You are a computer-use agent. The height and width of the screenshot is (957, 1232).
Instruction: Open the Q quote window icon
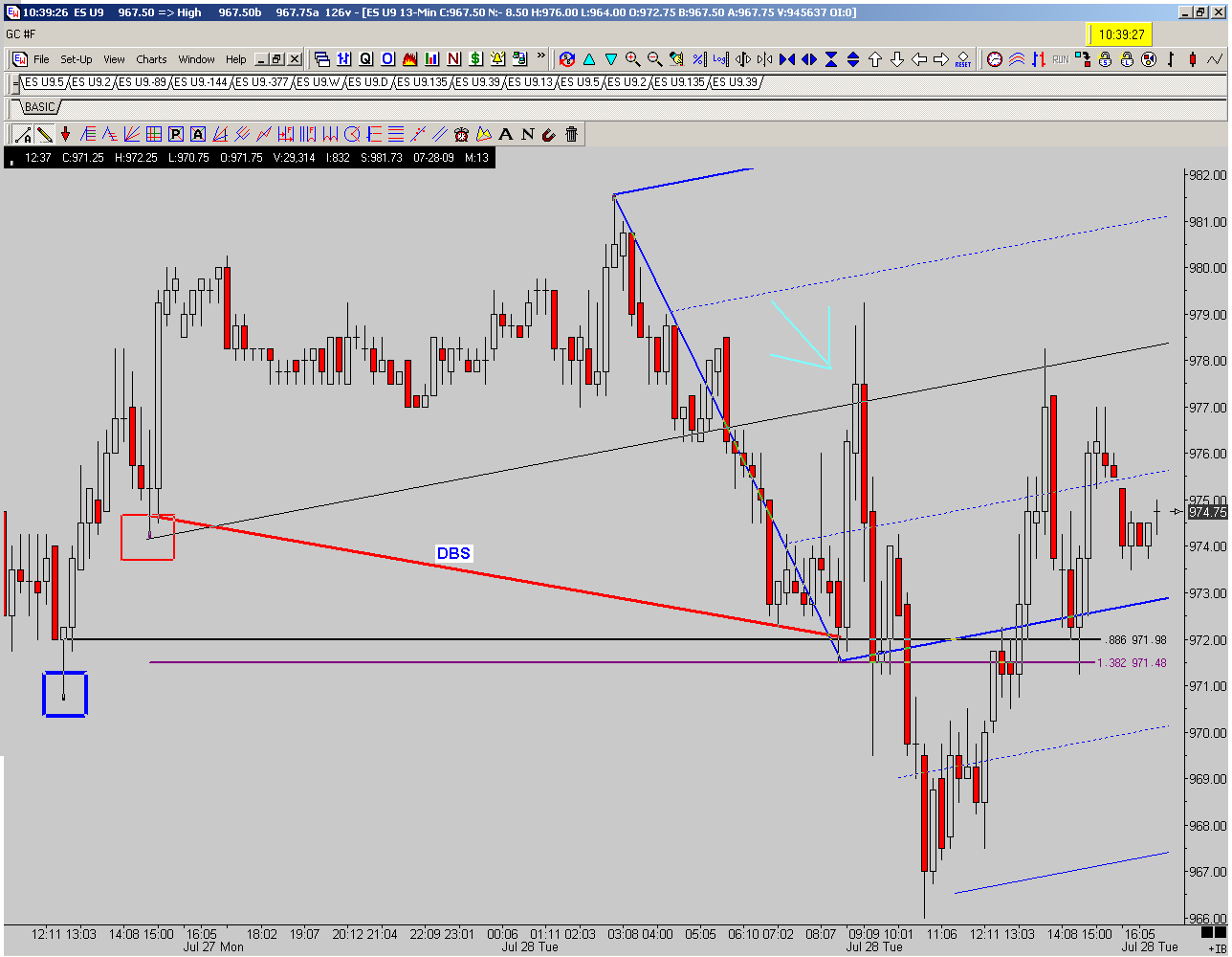tap(365, 58)
